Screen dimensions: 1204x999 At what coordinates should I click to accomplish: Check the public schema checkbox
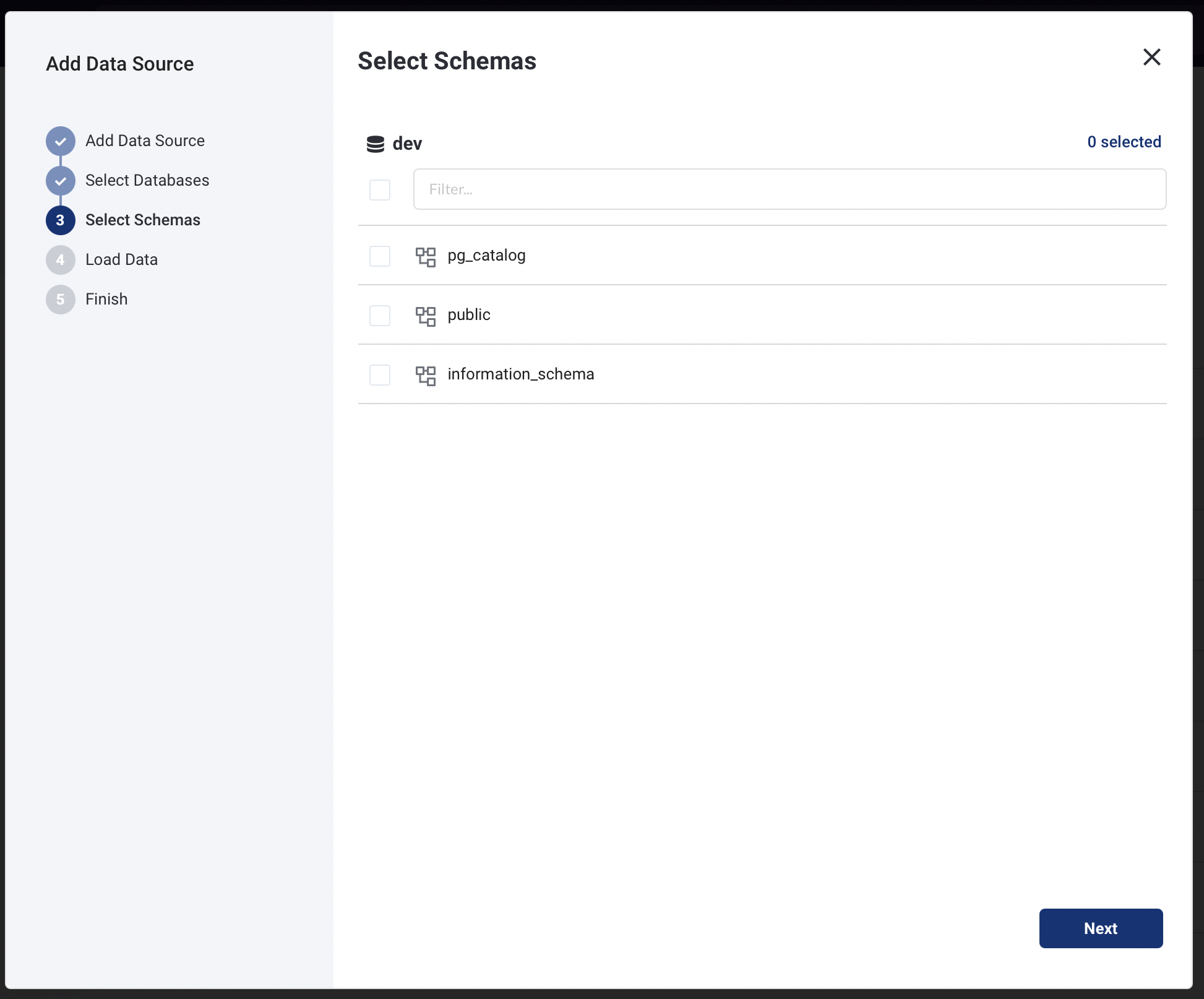(x=380, y=315)
